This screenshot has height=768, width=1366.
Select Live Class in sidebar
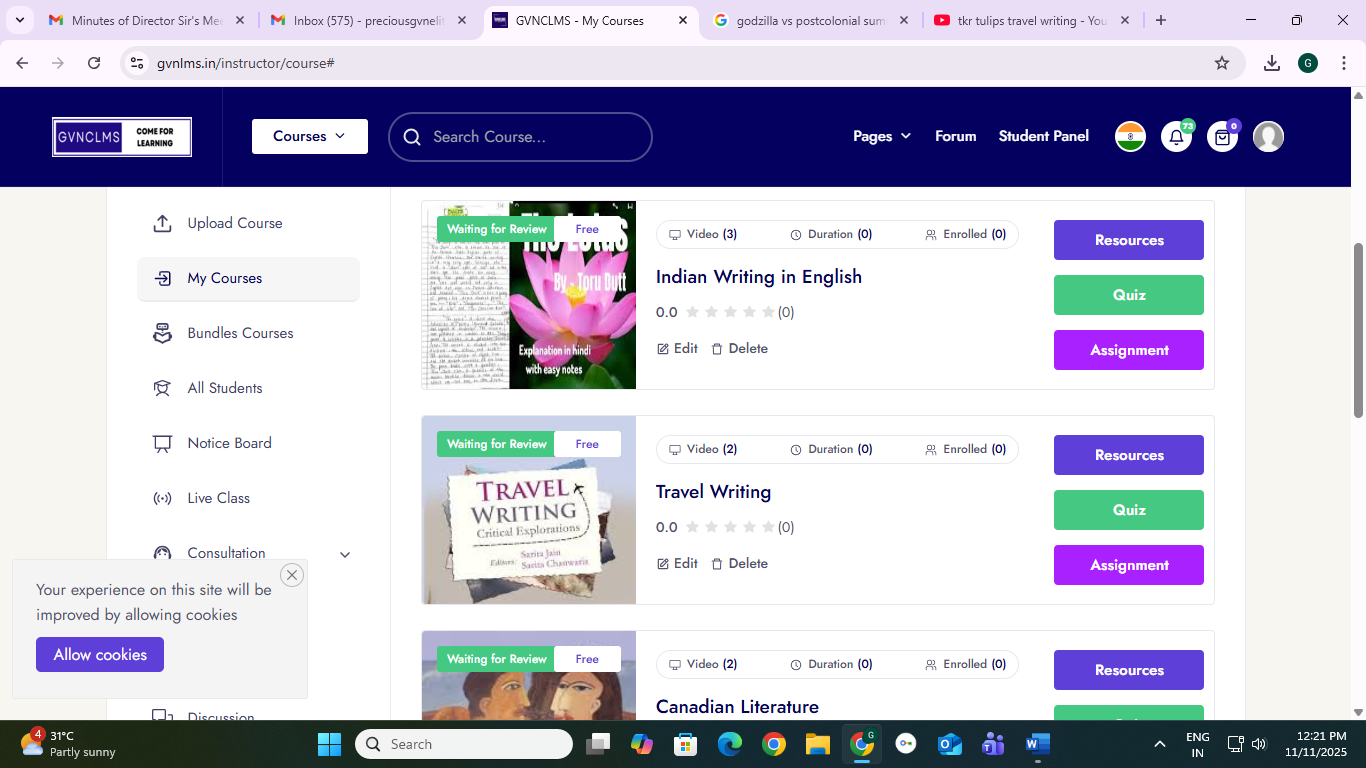[218, 498]
